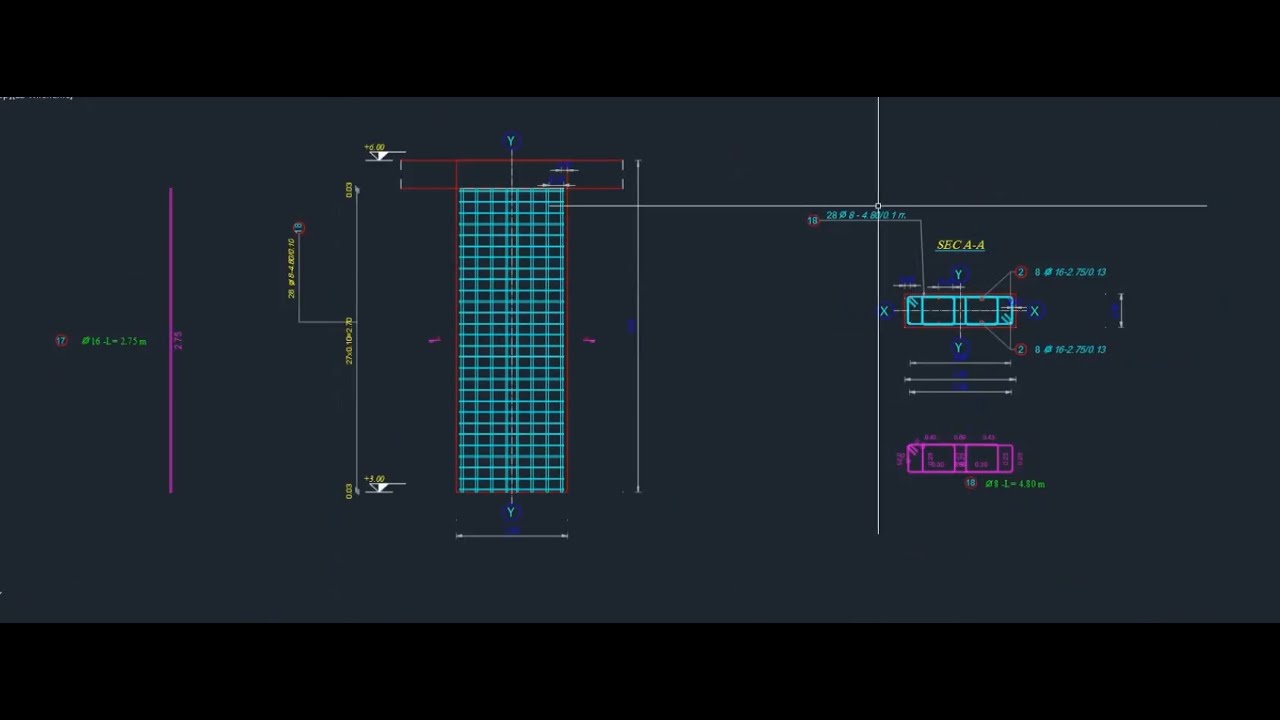The image size is (1280, 720).
Task: Select the lowest dimension line under the cyan section
Action: tap(961, 392)
